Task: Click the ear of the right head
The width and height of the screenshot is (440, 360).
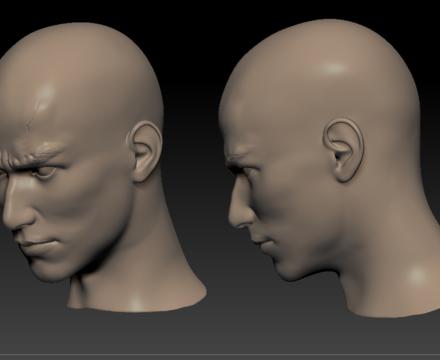Action: (343, 150)
